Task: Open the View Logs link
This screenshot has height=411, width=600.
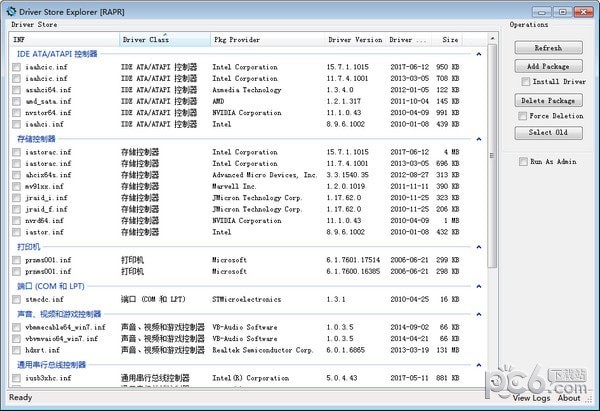Action: [x=531, y=398]
